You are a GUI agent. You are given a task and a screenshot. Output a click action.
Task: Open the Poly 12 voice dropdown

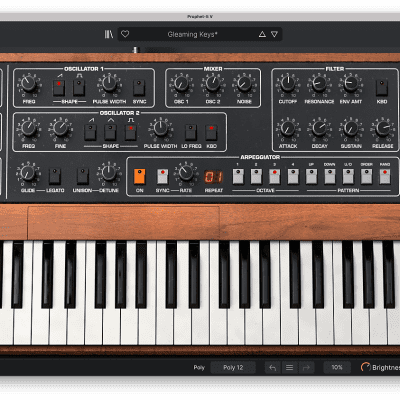[233, 368]
